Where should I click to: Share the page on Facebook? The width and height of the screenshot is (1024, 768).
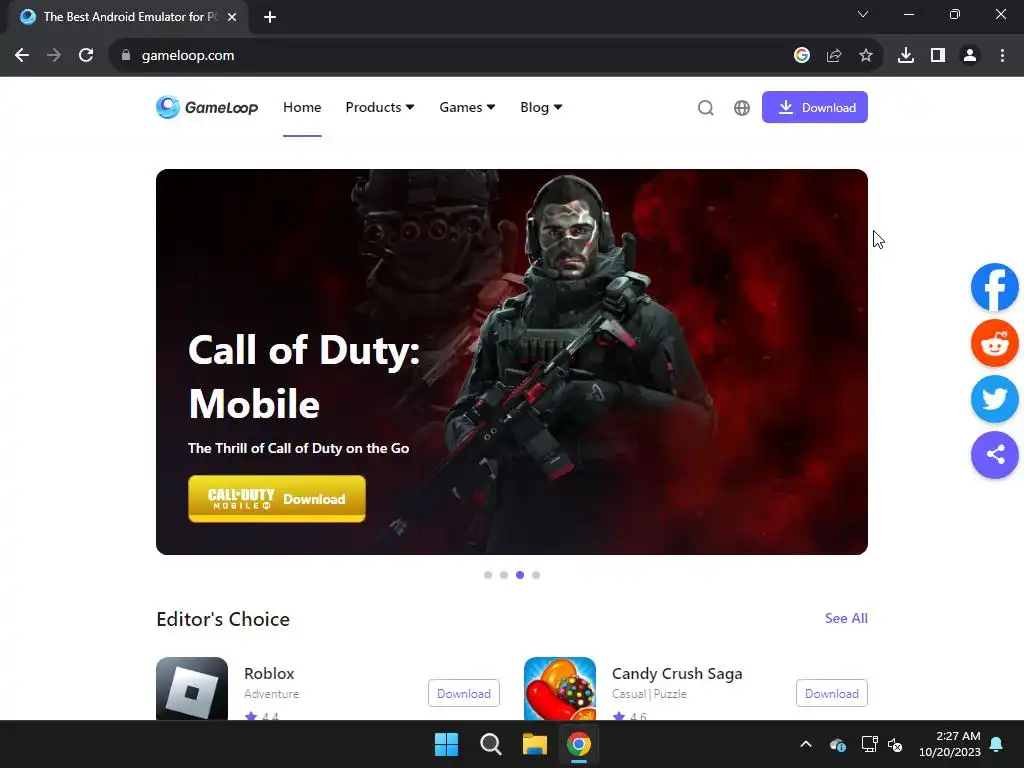995,287
